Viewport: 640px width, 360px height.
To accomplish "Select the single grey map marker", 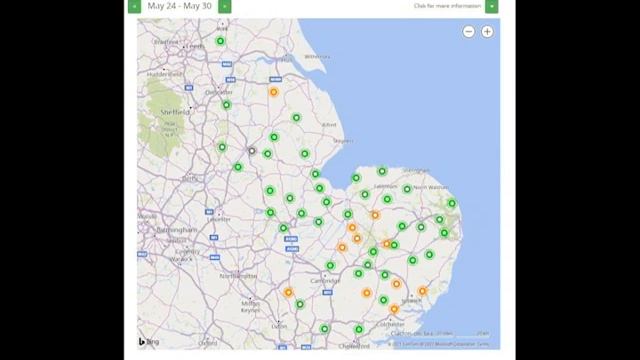I will click(x=252, y=151).
